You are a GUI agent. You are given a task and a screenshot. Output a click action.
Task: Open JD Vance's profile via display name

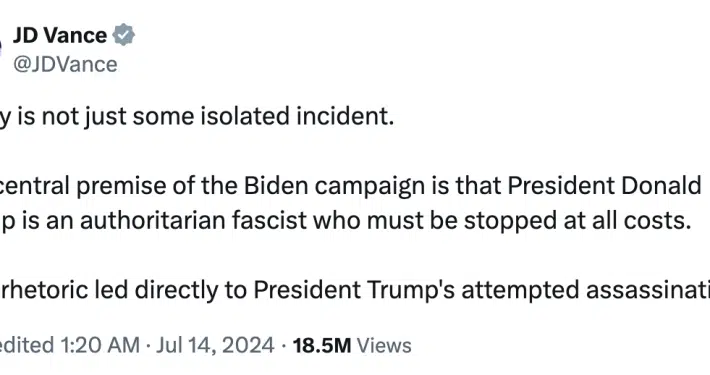click(60, 35)
